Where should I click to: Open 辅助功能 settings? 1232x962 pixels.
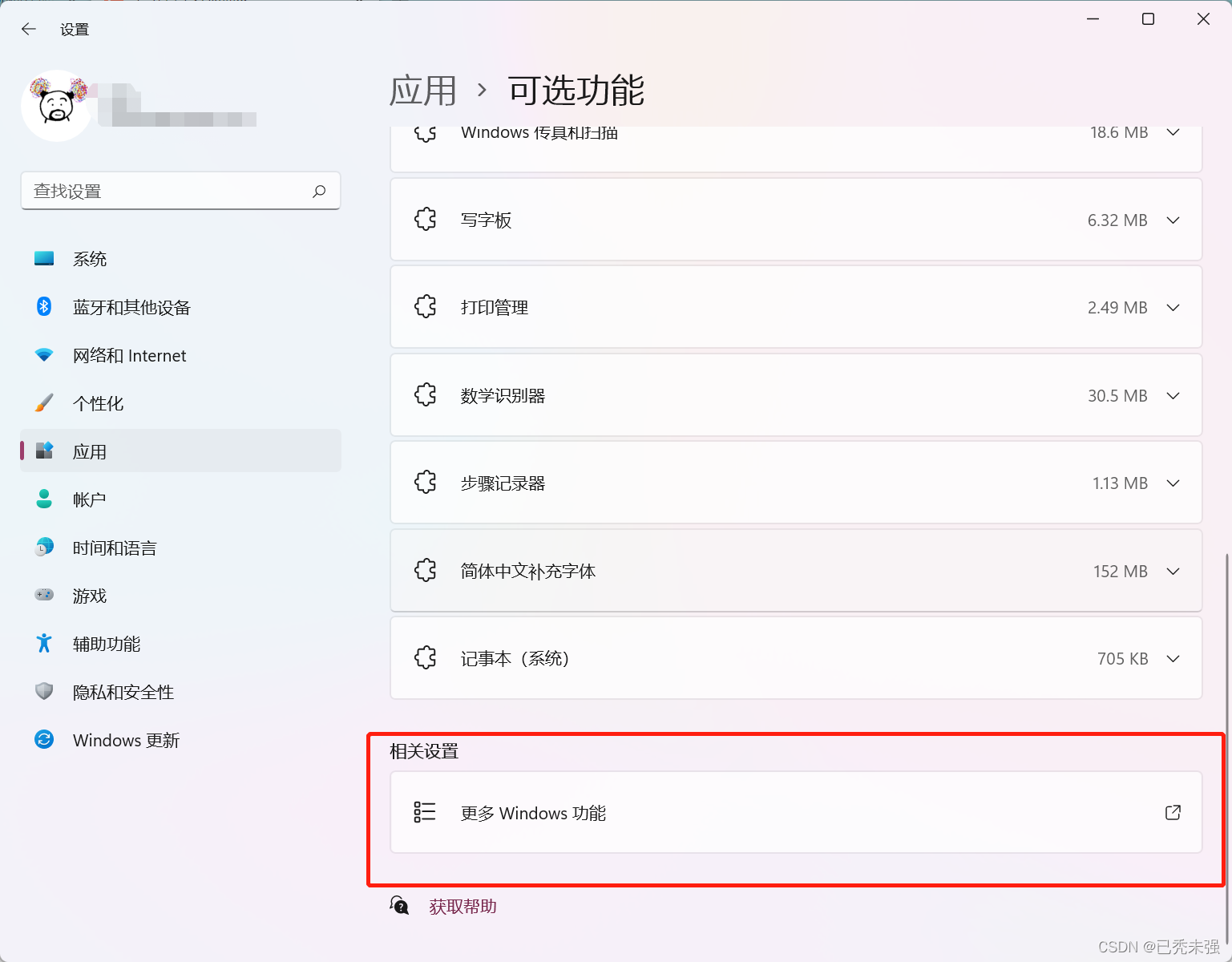coord(180,644)
